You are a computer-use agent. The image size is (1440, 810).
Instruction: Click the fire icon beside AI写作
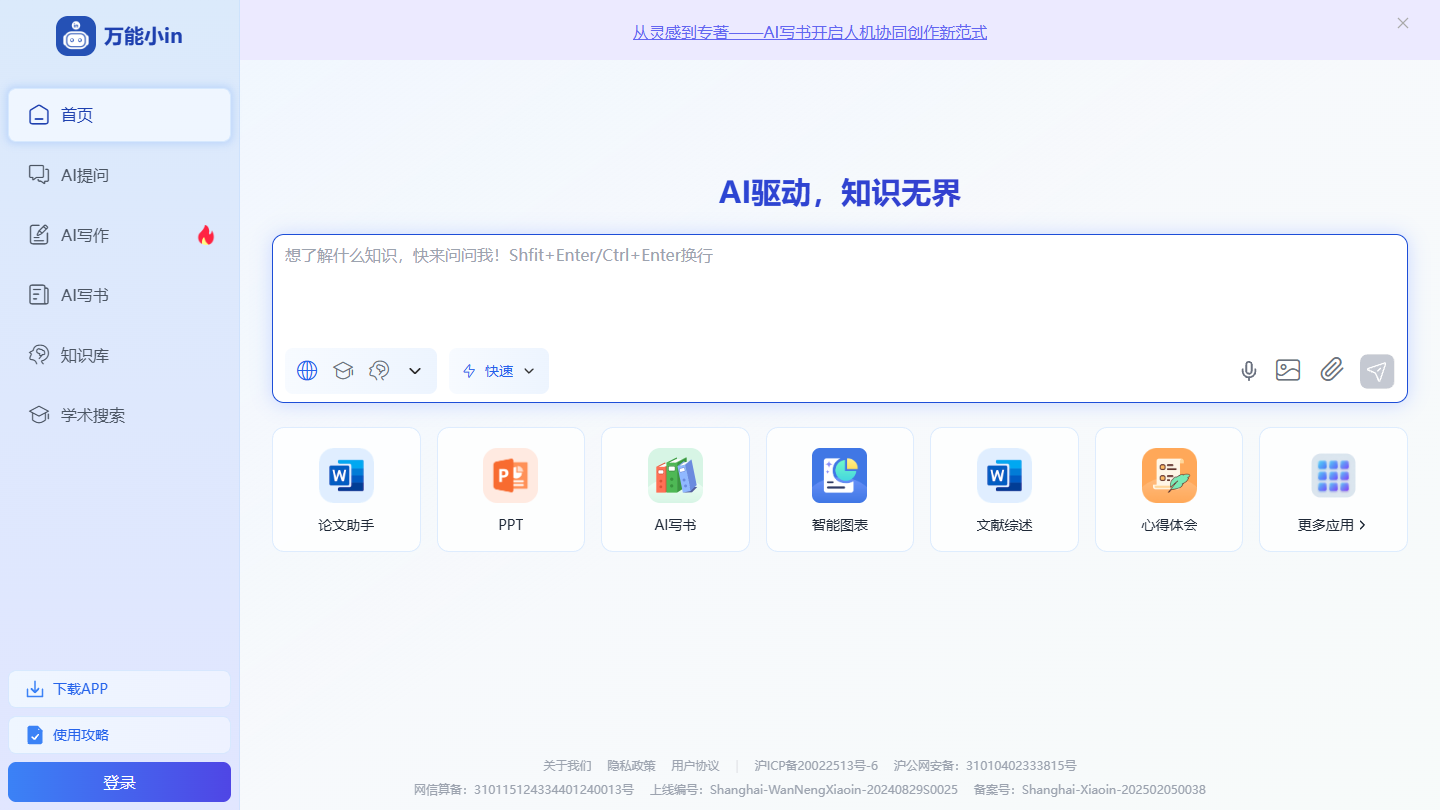pyautogui.click(x=206, y=235)
